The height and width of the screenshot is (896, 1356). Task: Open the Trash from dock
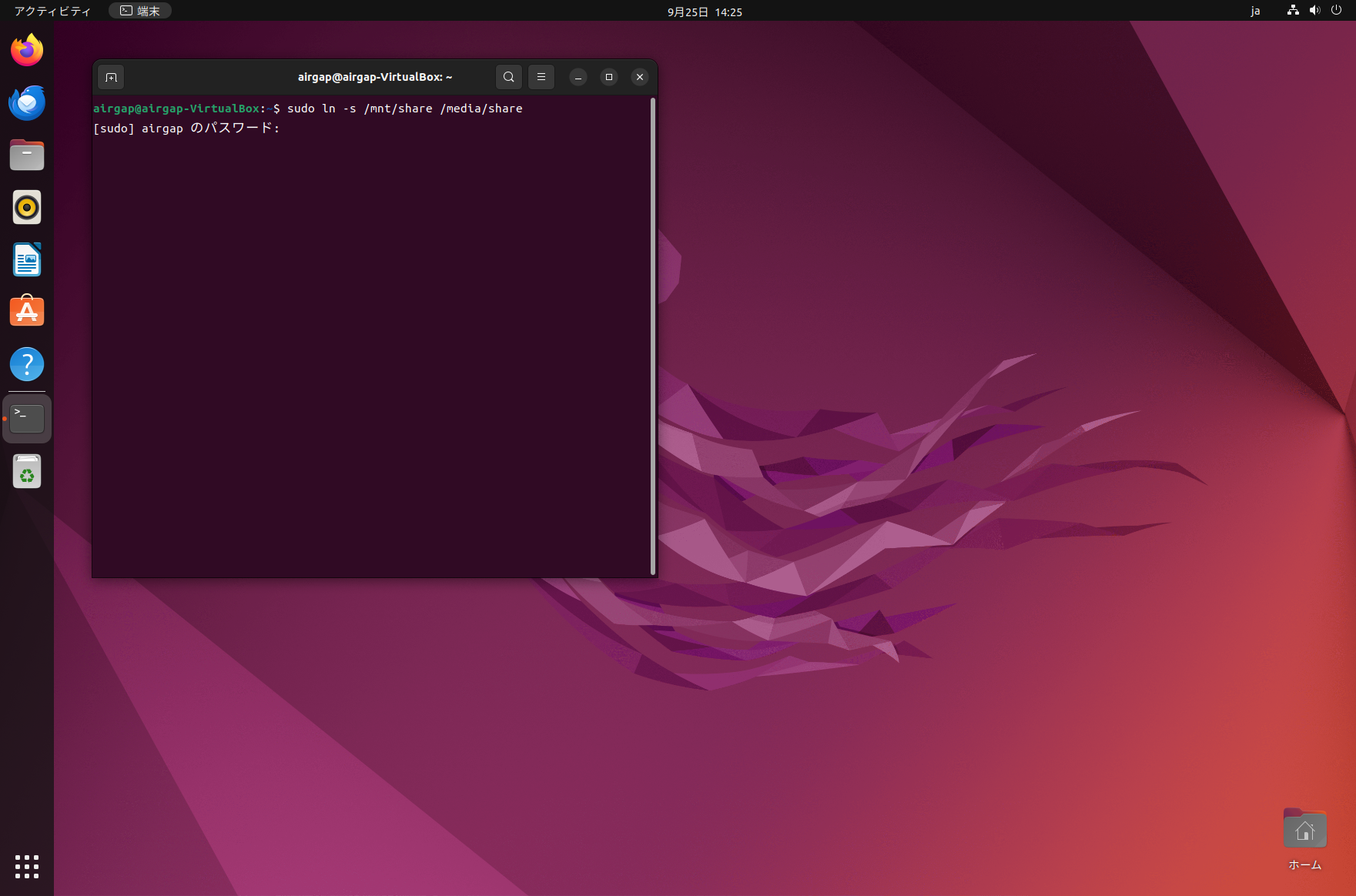(27, 471)
